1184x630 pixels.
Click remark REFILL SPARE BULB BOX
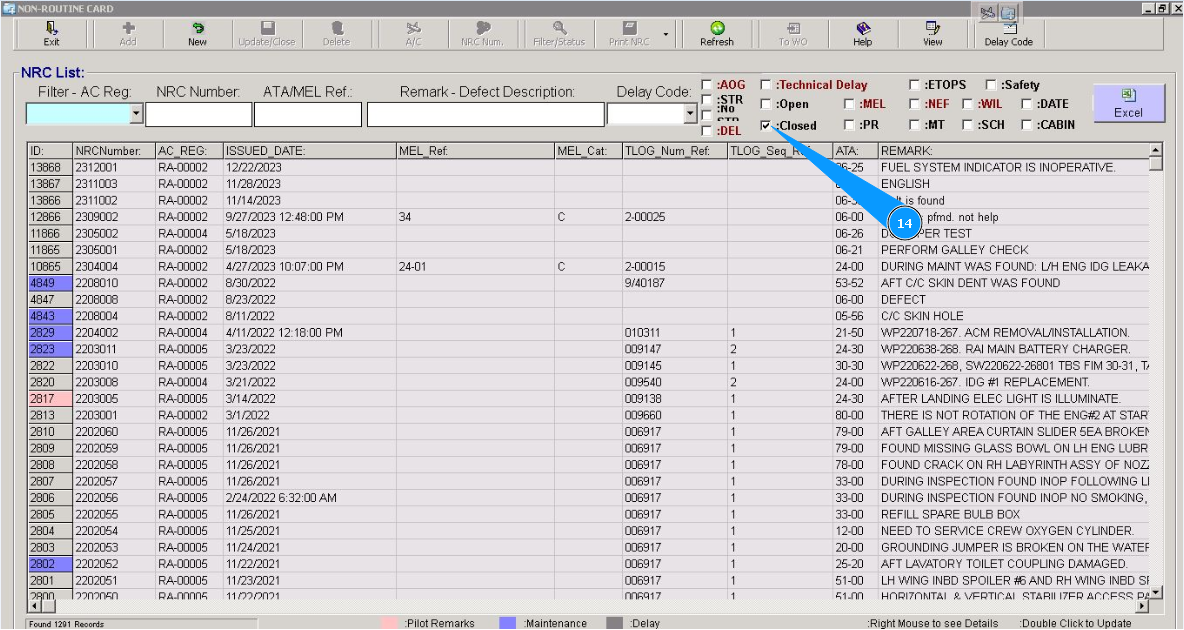click(x=950, y=514)
